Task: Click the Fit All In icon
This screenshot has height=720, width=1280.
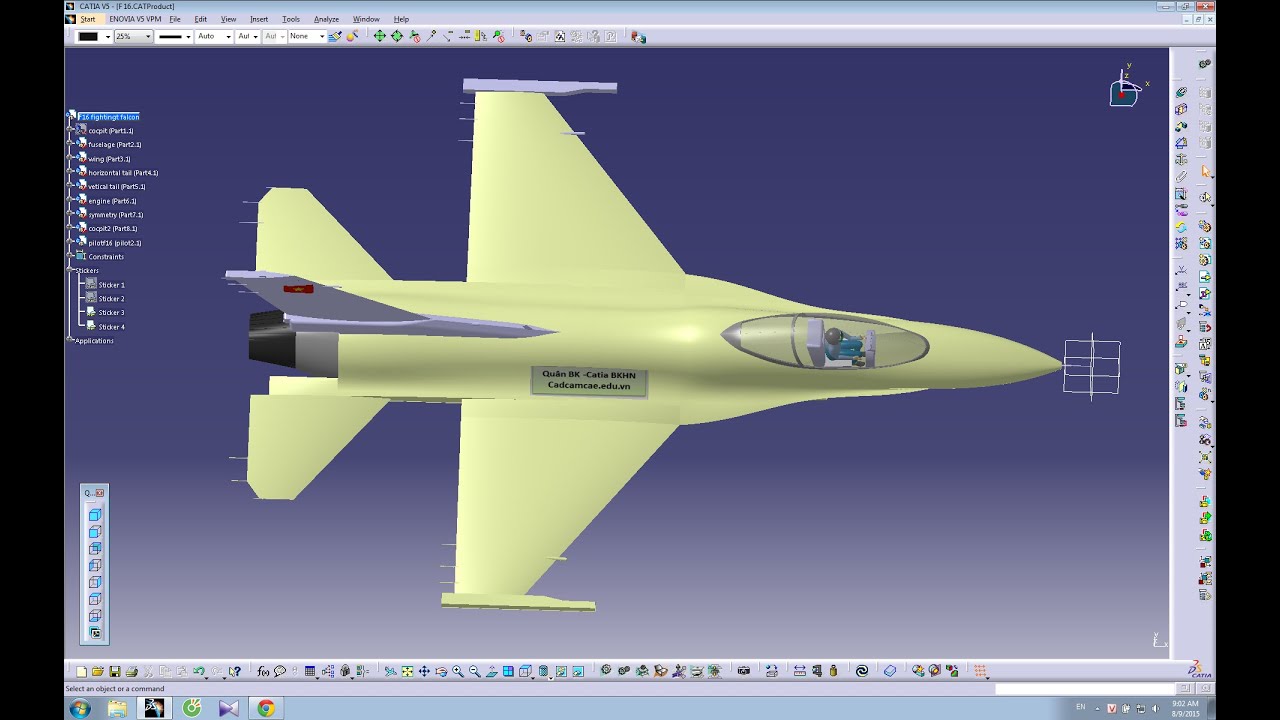Action: tap(407, 671)
